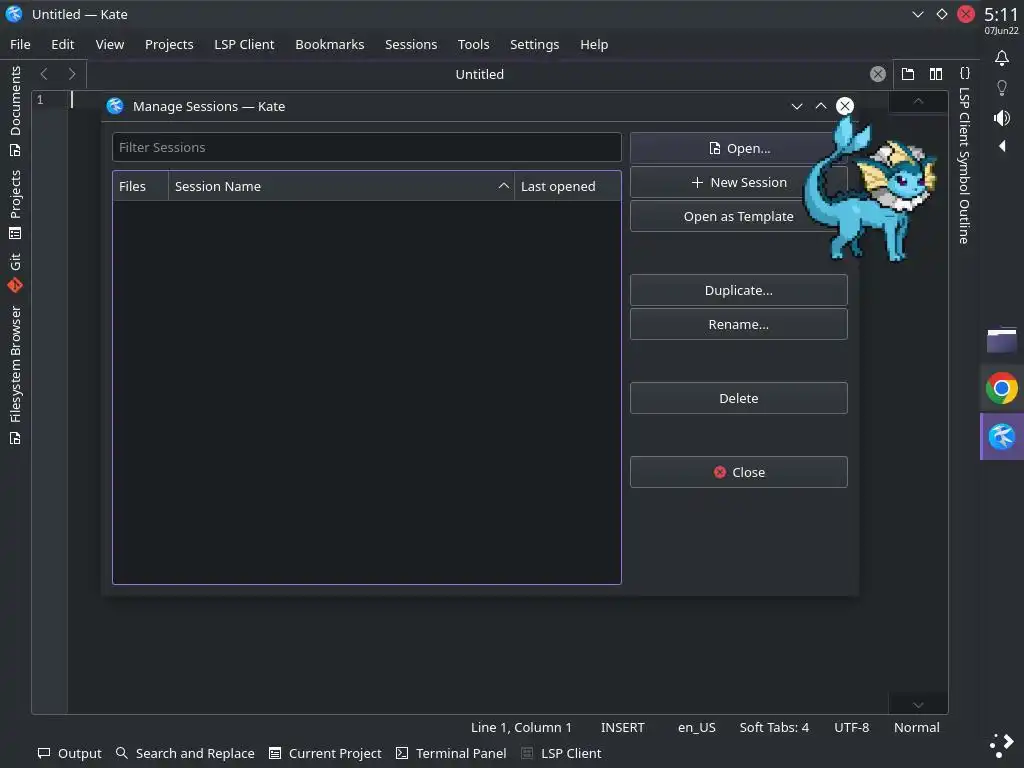
Task: Click editor scrollbar down arrow
Action: 918,705
